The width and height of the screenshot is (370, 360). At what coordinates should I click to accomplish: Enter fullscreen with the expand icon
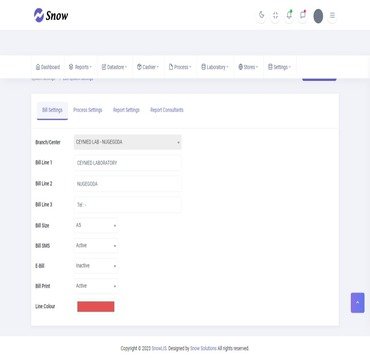[275, 15]
